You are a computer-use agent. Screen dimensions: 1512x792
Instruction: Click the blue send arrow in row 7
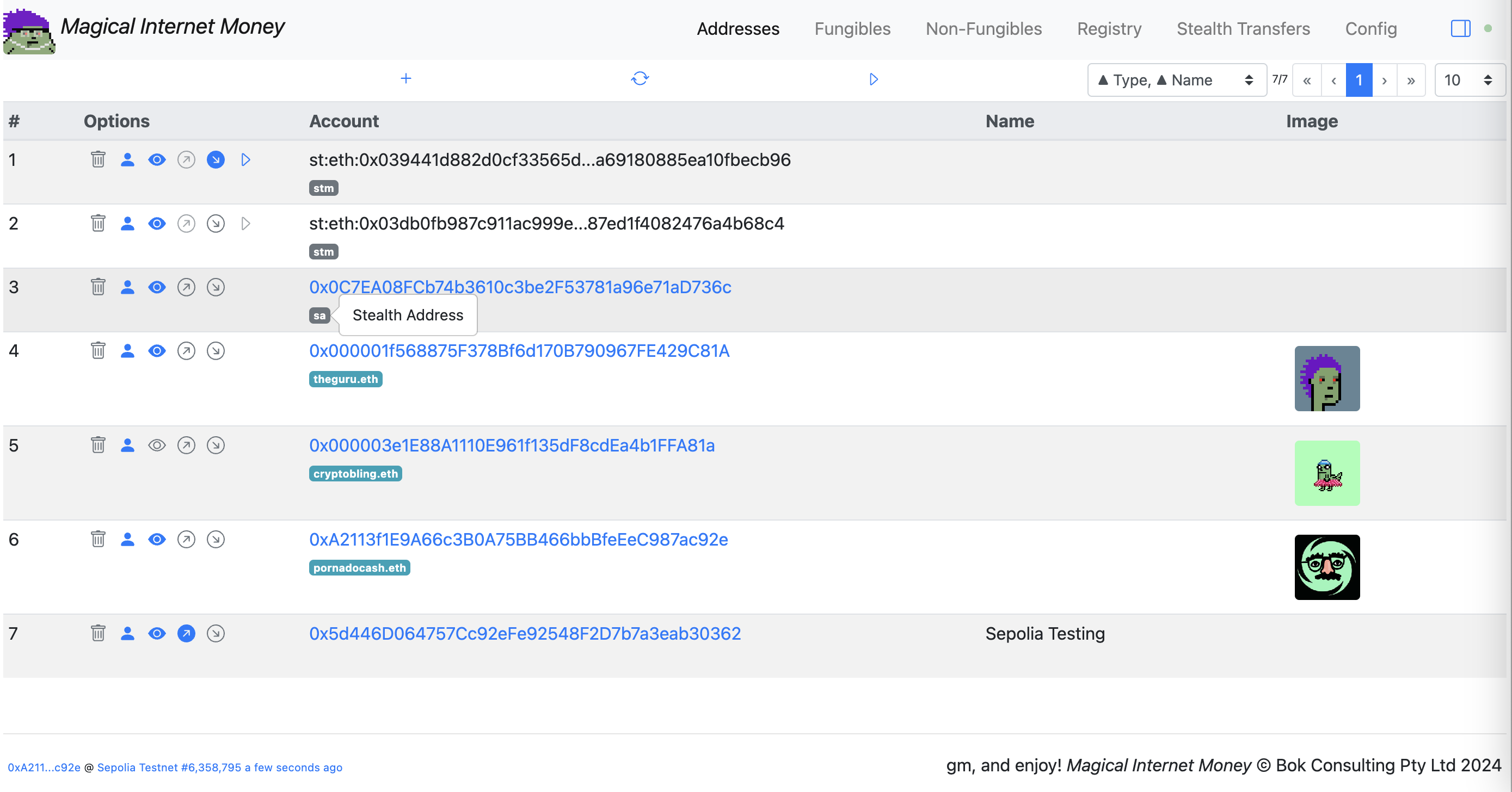186,634
